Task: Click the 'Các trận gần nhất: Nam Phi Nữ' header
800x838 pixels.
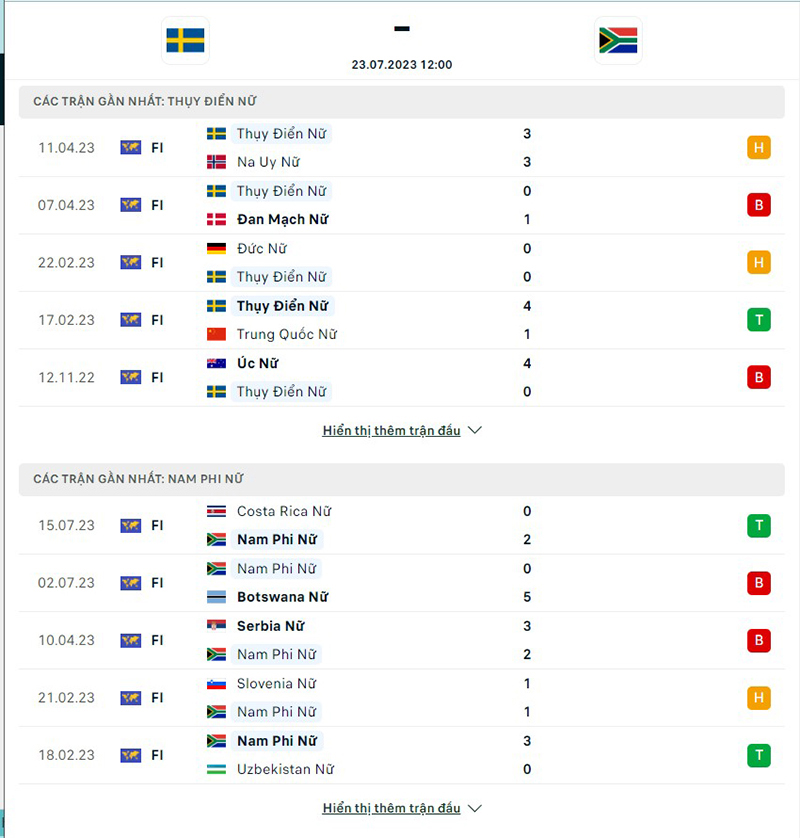Action: click(x=138, y=479)
